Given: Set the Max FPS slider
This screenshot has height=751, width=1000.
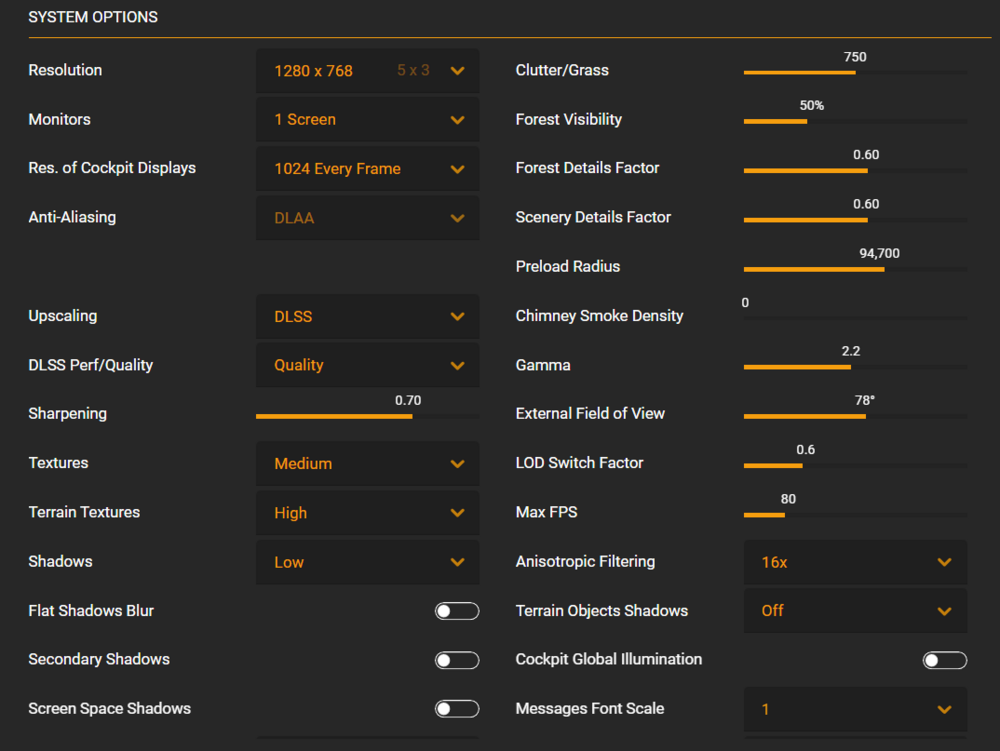Looking at the screenshot, I should (855, 515).
